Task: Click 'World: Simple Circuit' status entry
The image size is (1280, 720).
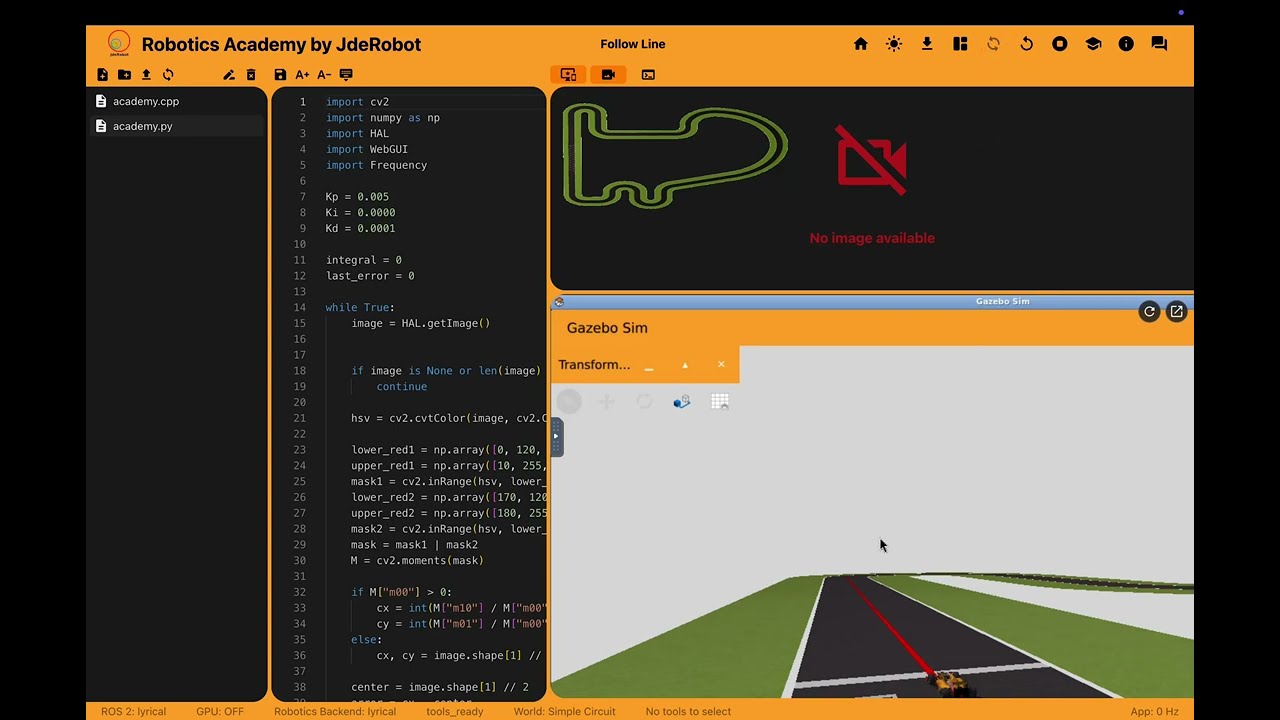Action: pos(564,712)
